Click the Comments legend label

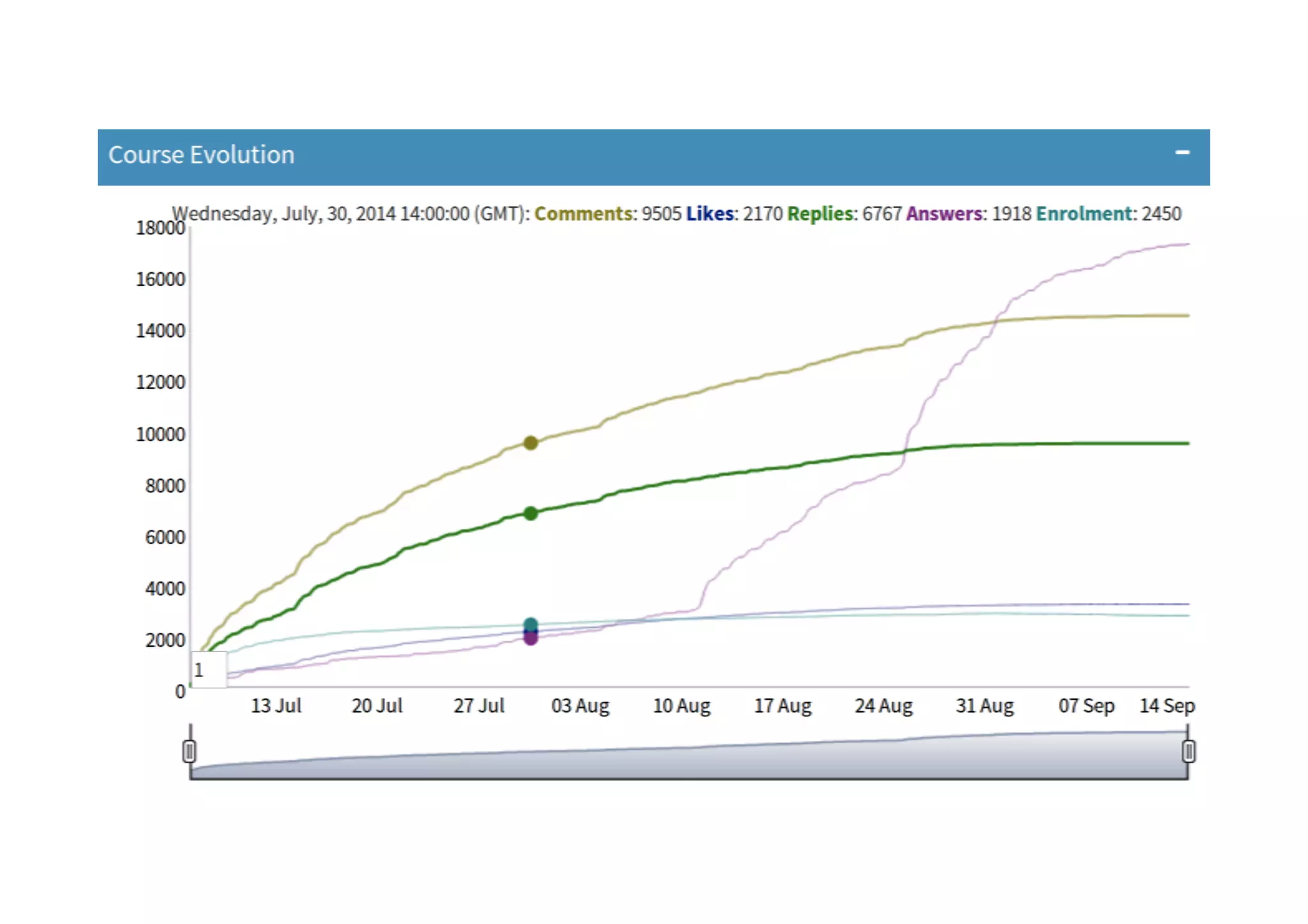pyautogui.click(x=582, y=213)
